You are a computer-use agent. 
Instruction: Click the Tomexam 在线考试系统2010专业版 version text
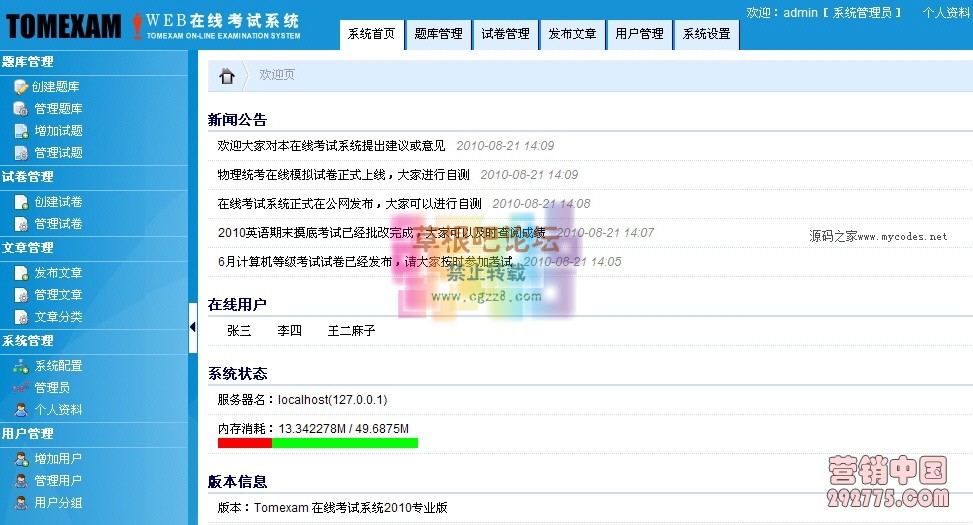click(351, 508)
